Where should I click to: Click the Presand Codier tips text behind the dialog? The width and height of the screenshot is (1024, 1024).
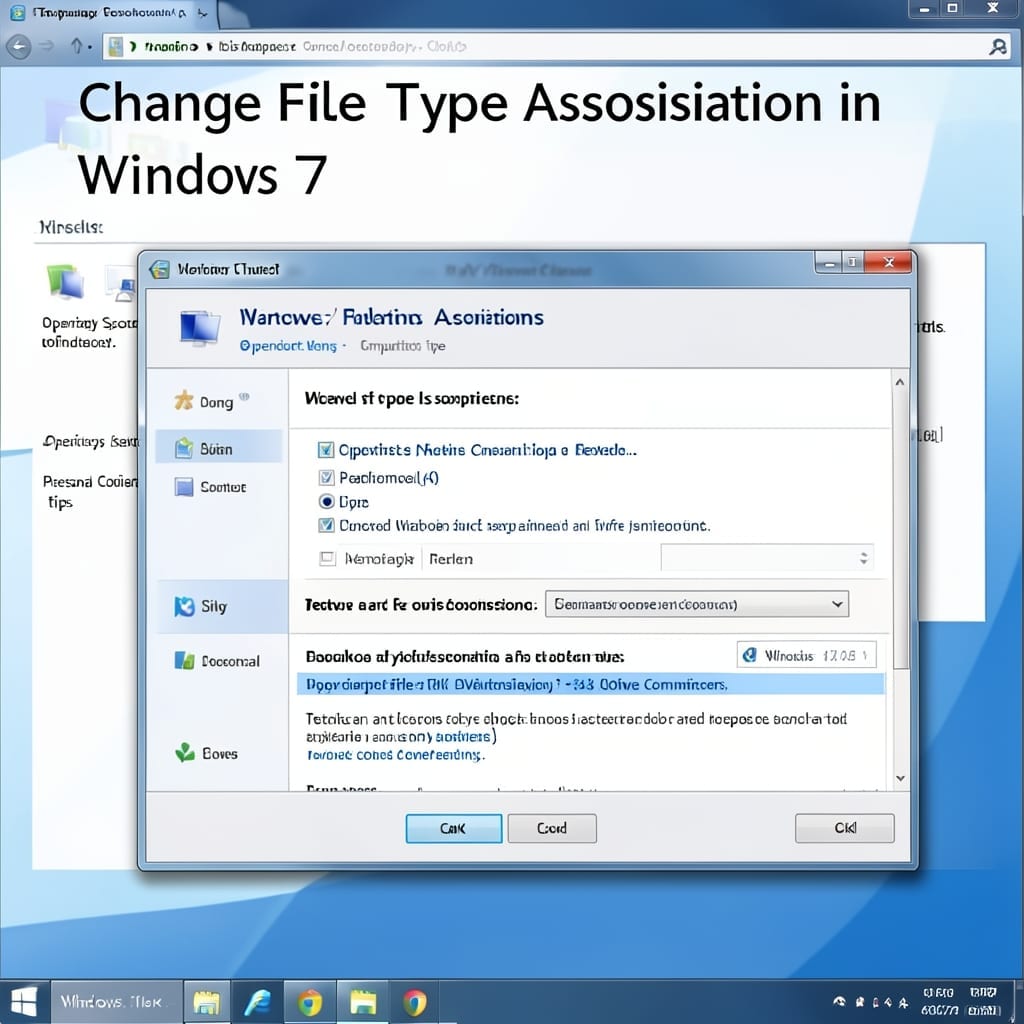89,491
